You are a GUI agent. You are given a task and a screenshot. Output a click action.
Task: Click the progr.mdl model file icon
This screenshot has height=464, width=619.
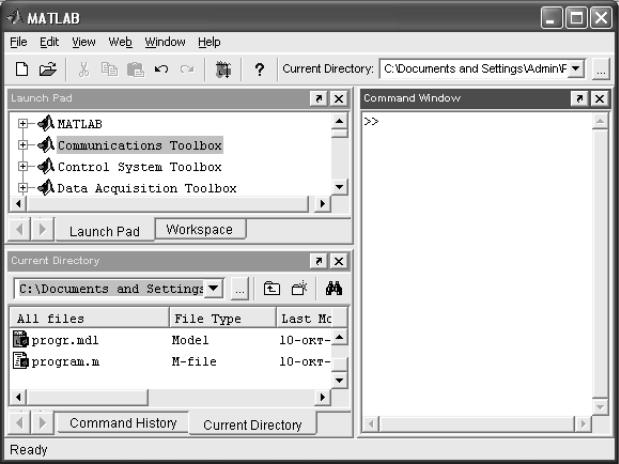pyautogui.click(x=20, y=339)
